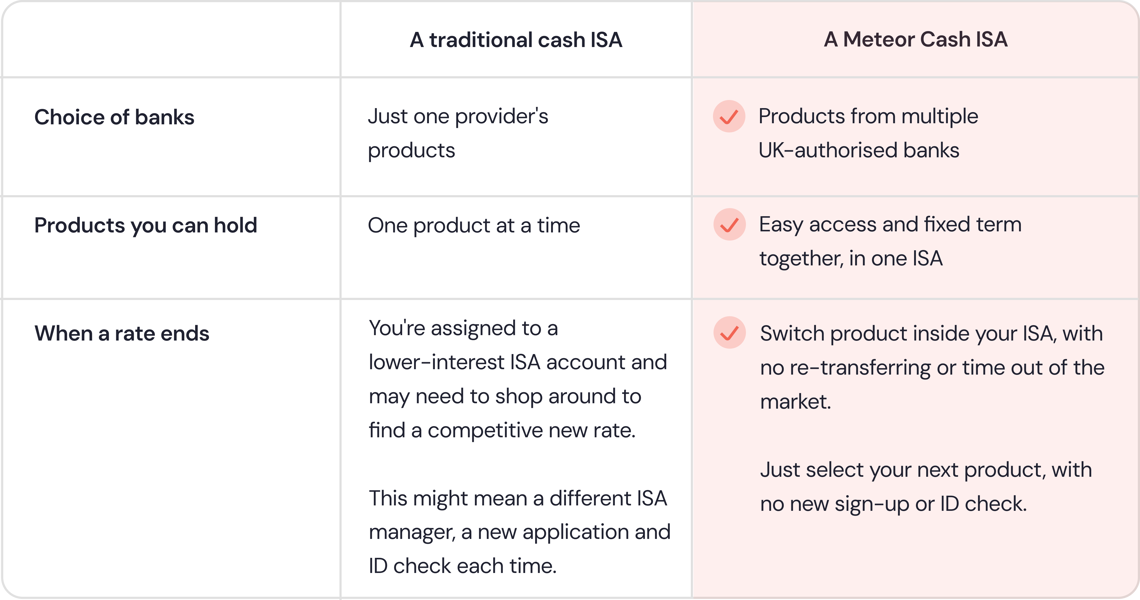Viewport: 1140px width, 600px height.
Task: Click the 'ID check each time' line
Action: coord(462,566)
